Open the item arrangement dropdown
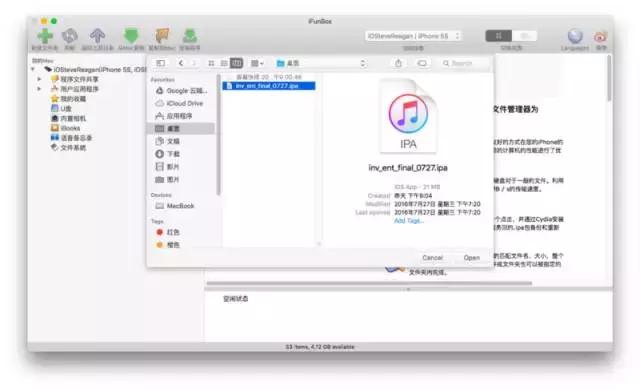 pos(257,63)
